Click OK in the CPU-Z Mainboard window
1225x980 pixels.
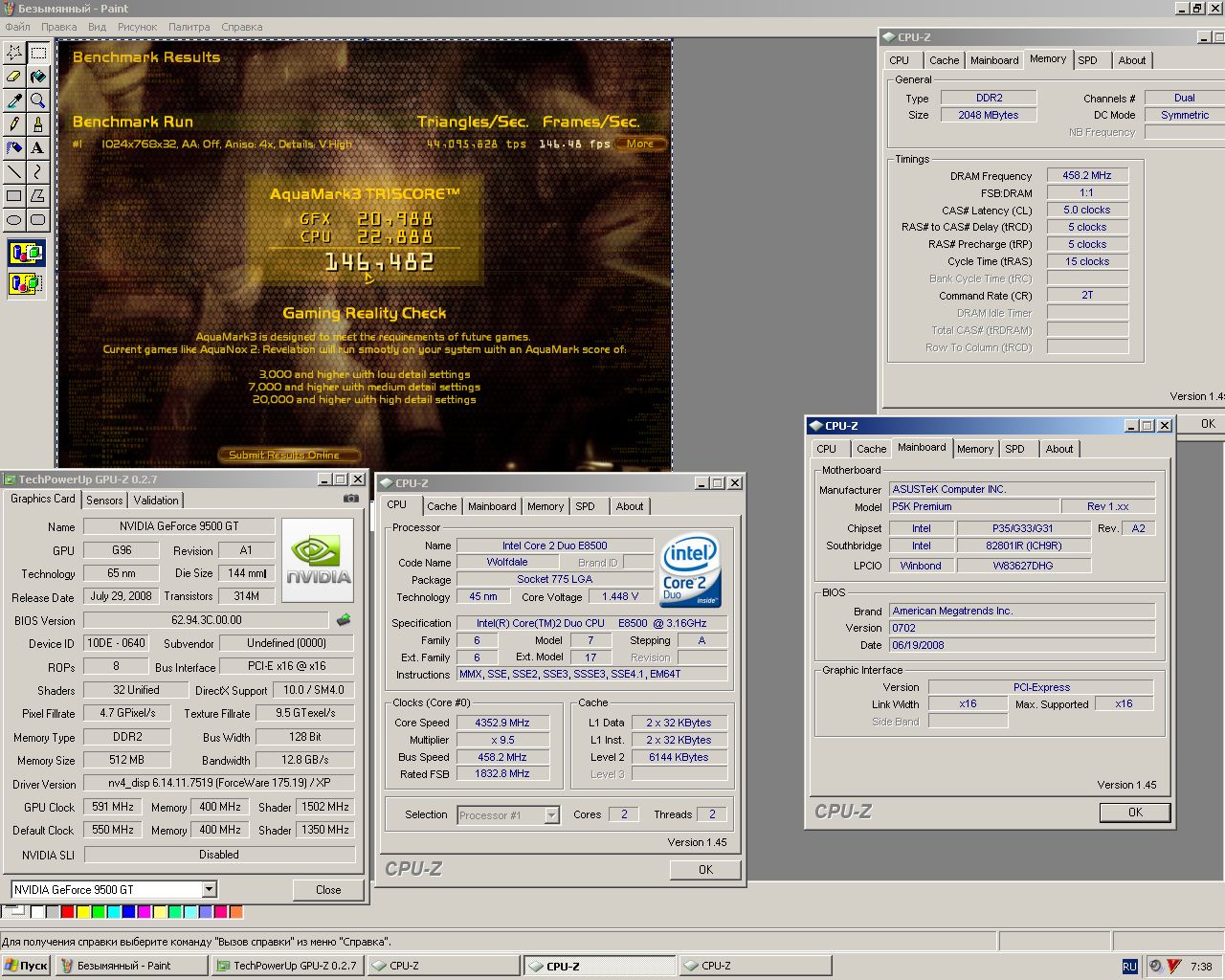(1135, 813)
